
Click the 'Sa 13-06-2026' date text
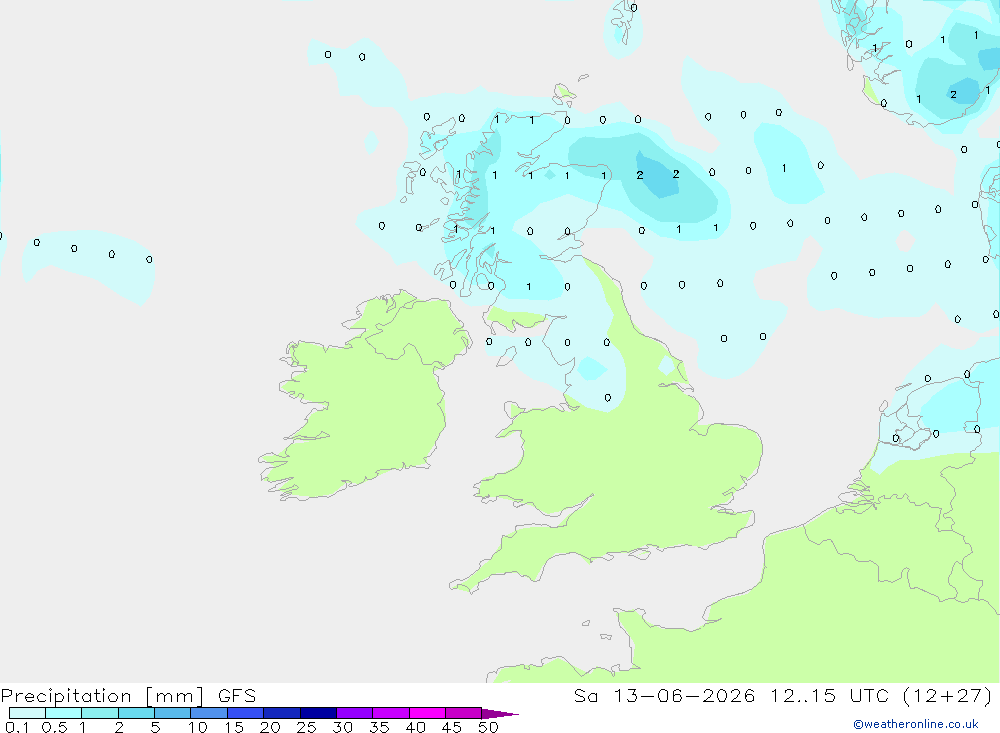tap(664, 696)
